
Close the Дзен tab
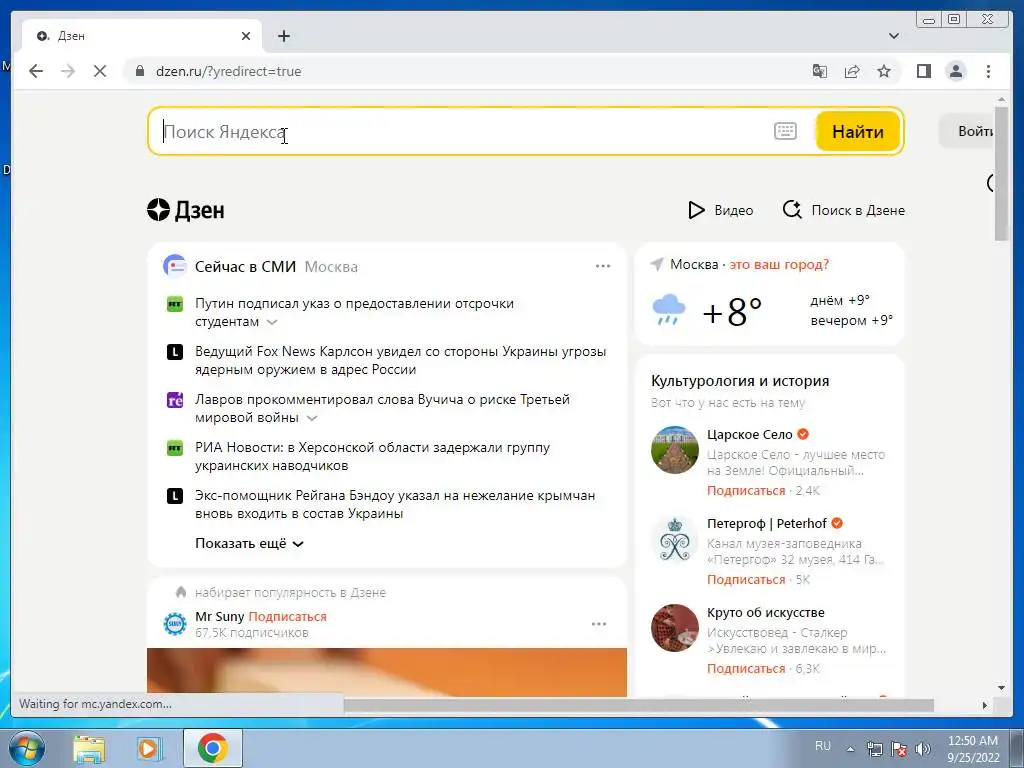(246, 36)
